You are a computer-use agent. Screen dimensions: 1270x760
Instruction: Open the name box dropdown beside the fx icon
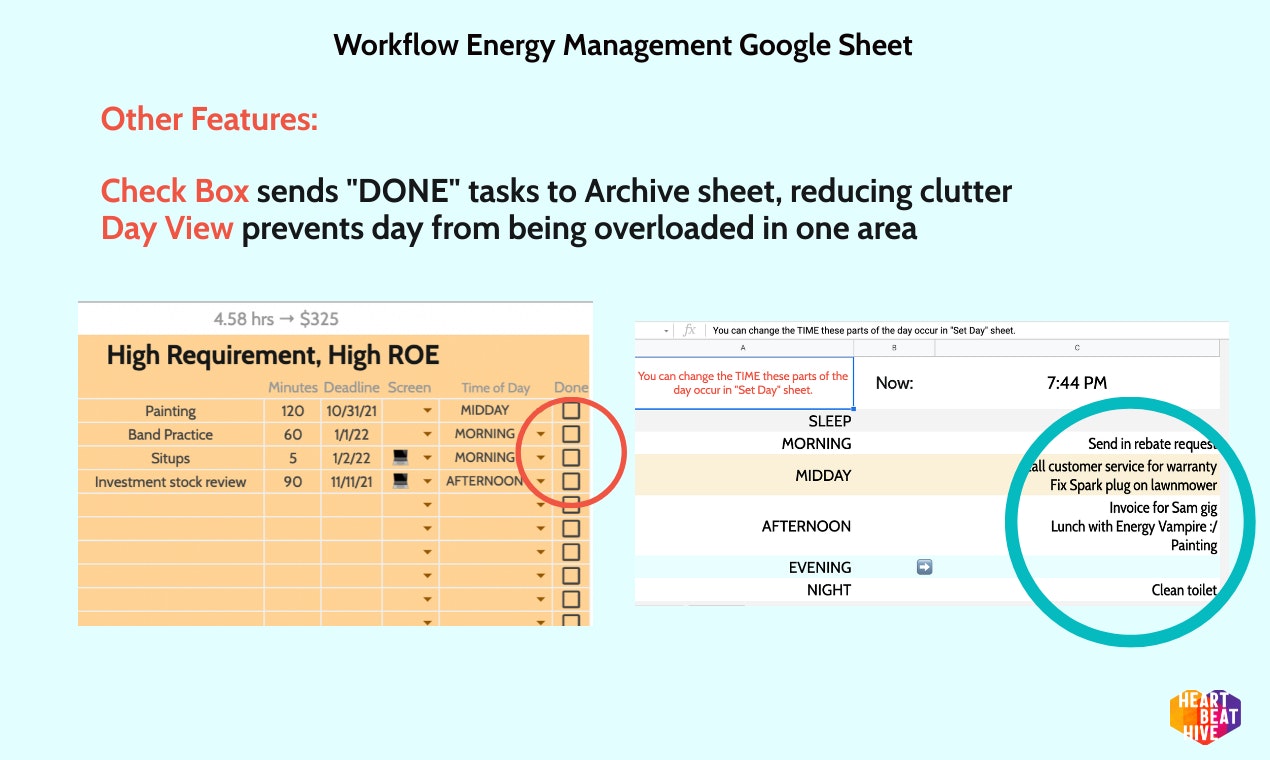point(664,330)
